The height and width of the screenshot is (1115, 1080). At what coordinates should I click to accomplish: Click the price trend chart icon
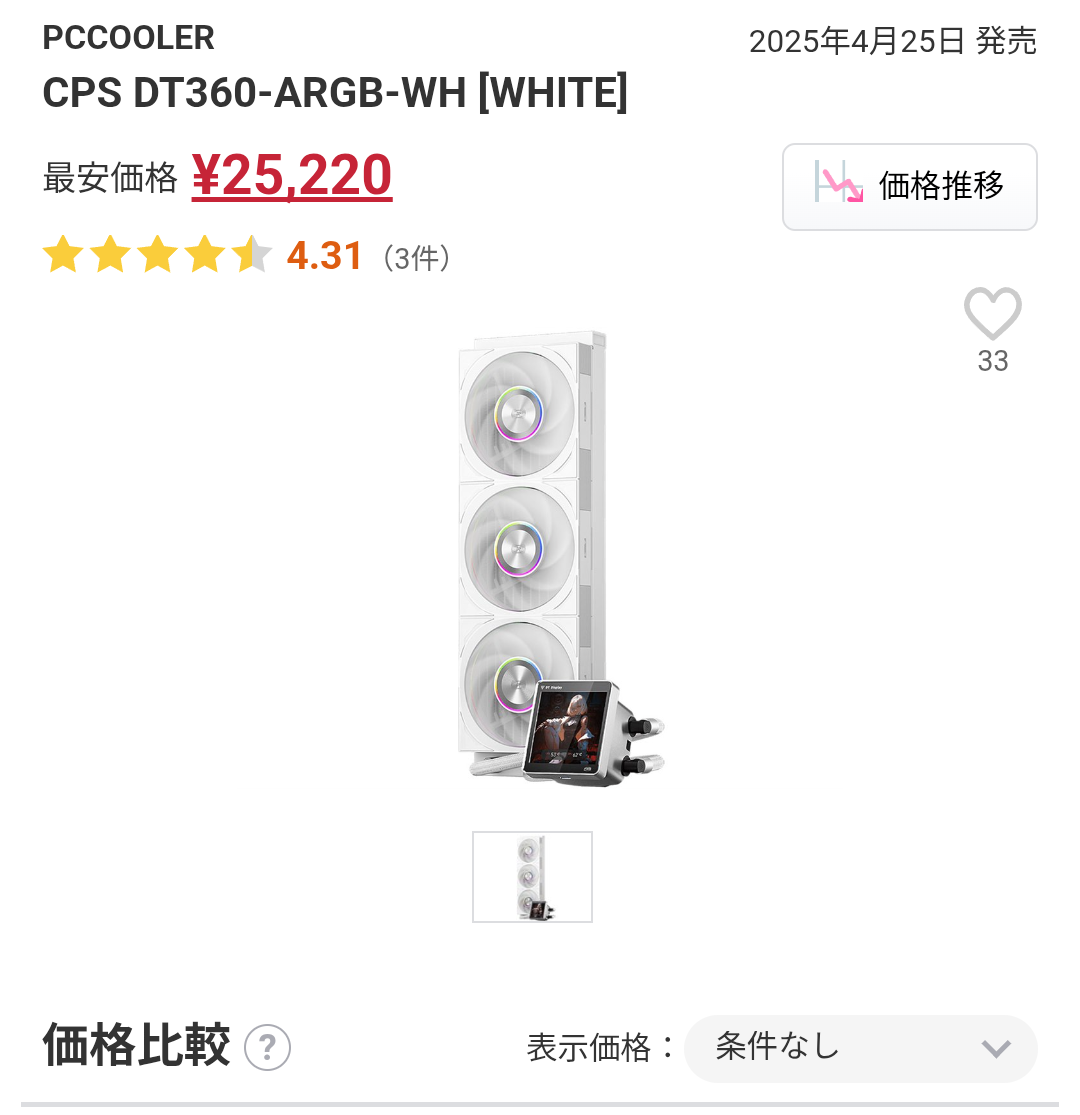[838, 183]
